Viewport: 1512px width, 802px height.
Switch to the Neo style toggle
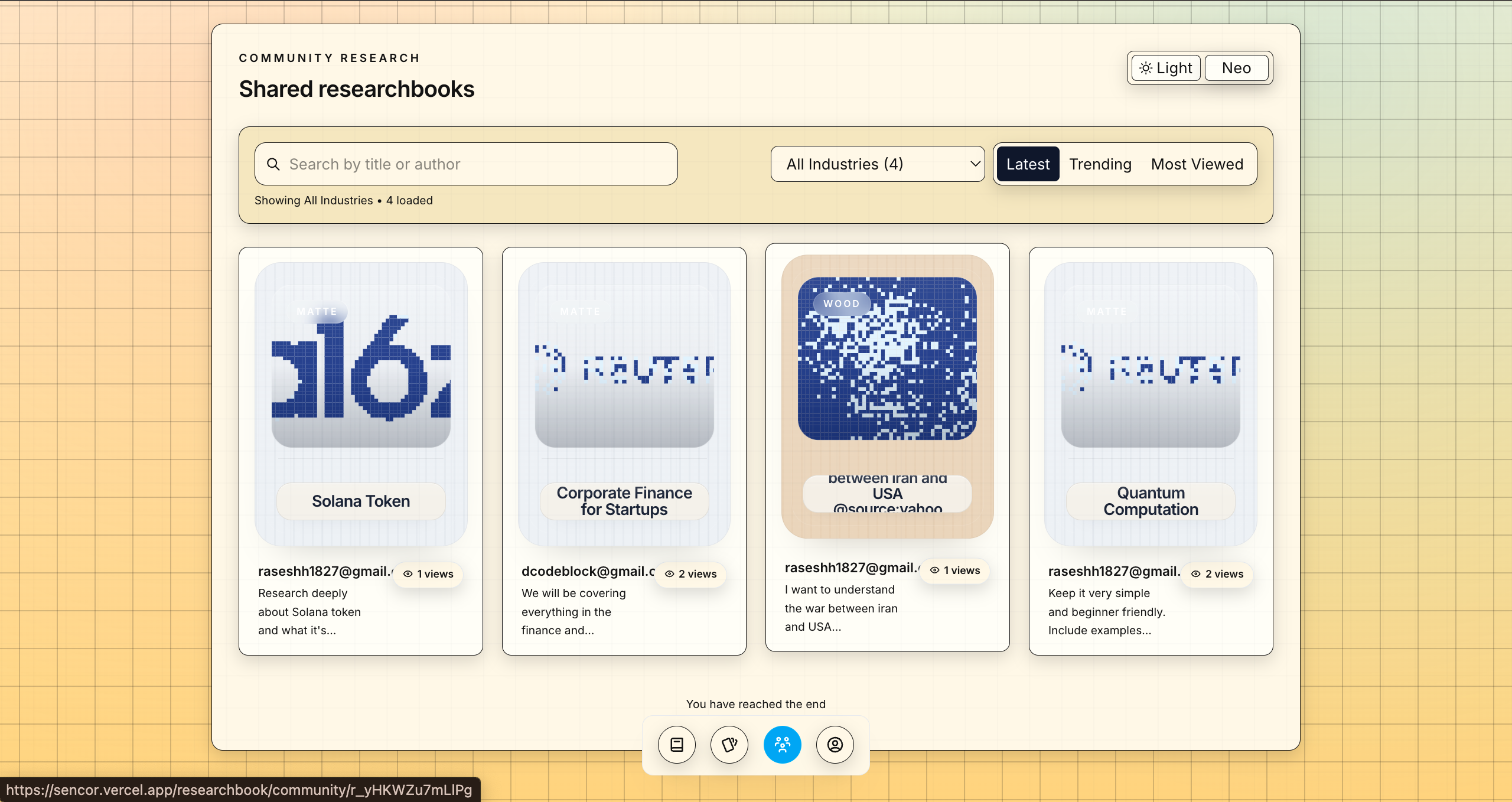pyautogui.click(x=1236, y=68)
